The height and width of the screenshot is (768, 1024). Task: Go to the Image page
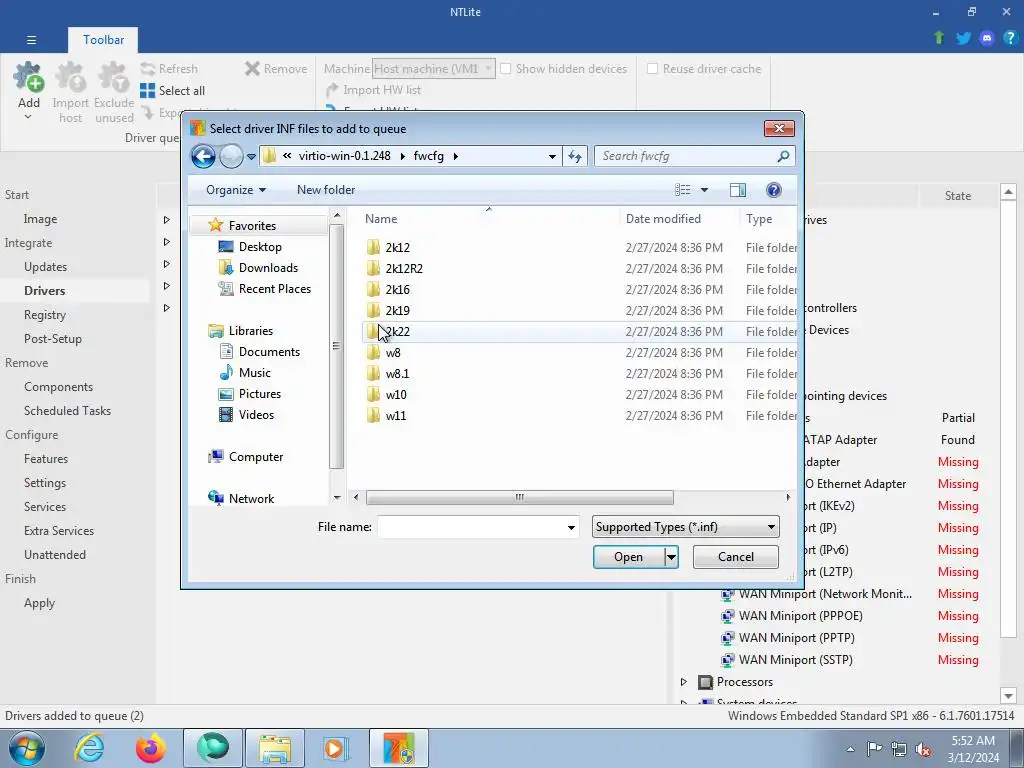[x=40, y=219]
